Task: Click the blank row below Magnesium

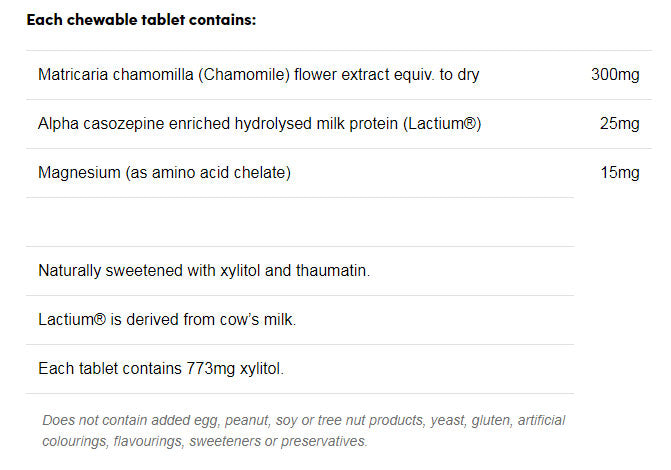Action: click(x=300, y=222)
